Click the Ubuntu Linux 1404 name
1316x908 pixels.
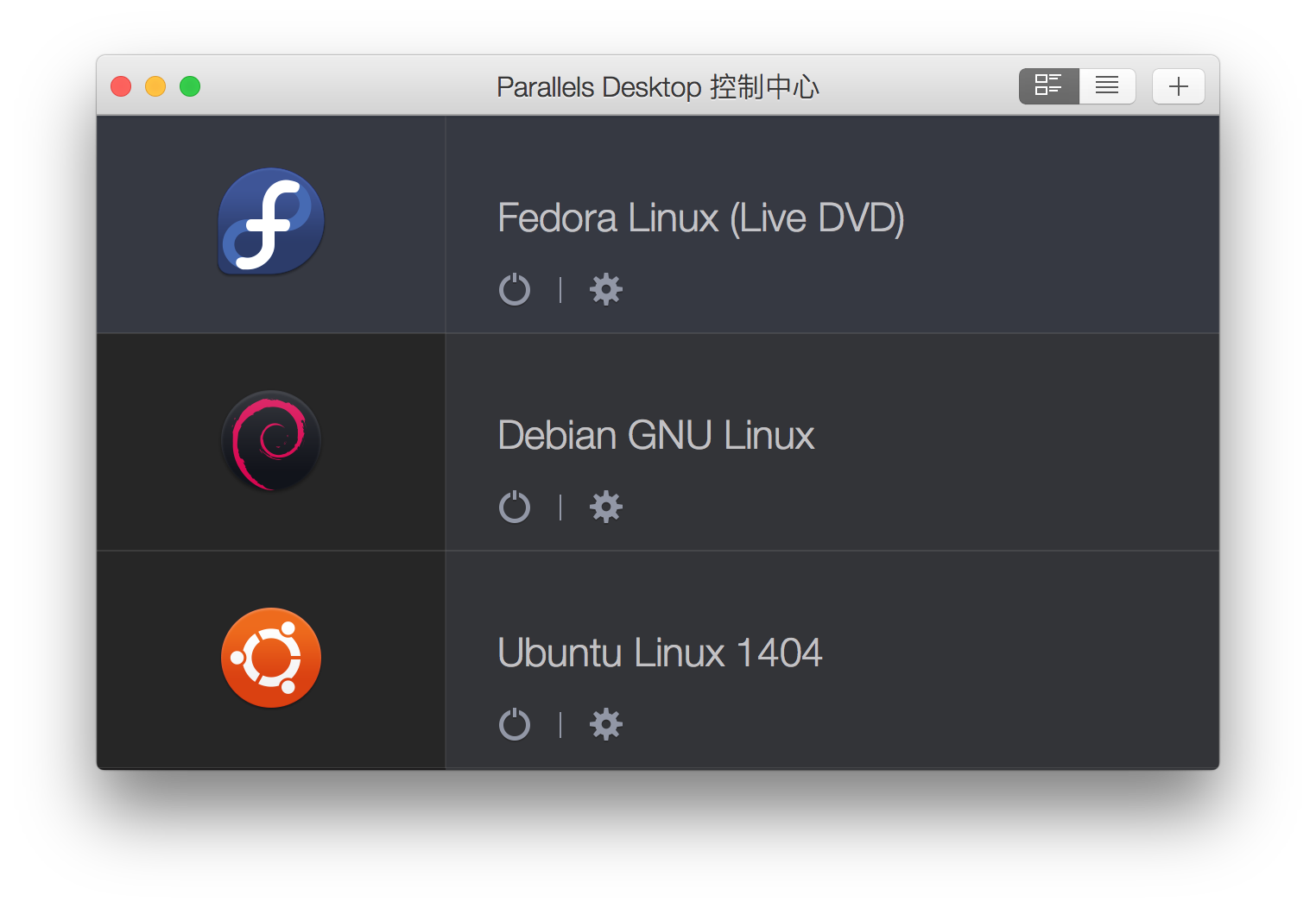point(660,653)
